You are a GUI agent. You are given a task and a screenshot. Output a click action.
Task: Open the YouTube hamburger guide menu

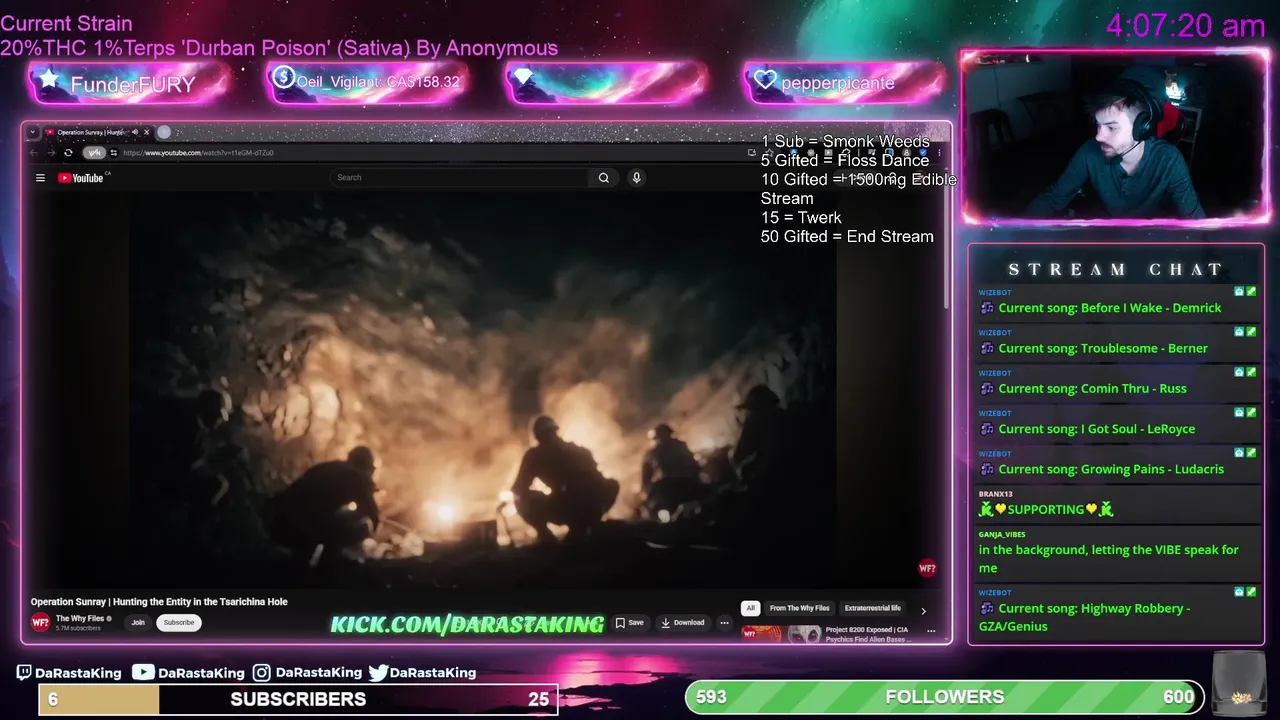[40, 178]
